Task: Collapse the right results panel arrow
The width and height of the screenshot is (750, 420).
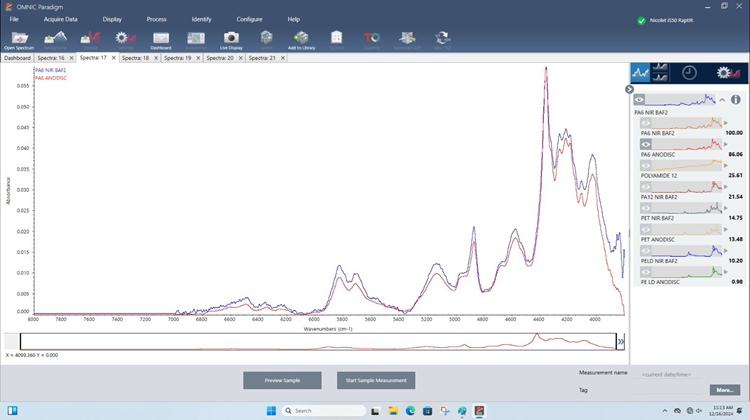Action: click(629, 89)
